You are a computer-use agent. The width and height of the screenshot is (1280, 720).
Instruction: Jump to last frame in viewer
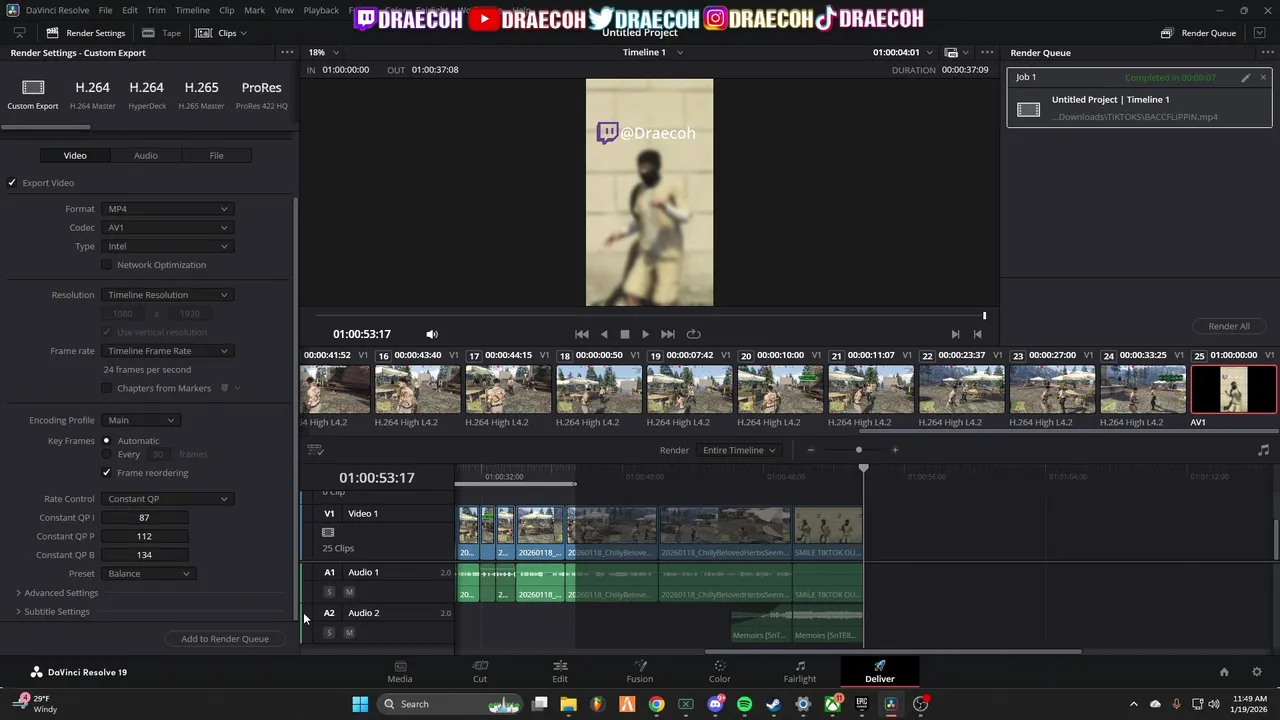(x=668, y=334)
